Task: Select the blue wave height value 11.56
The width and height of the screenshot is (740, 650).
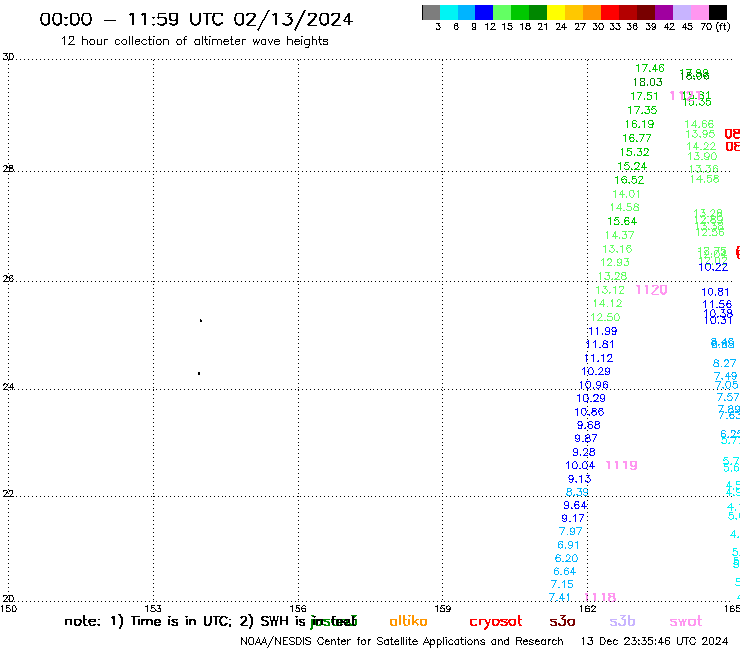Action: click(717, 304)
